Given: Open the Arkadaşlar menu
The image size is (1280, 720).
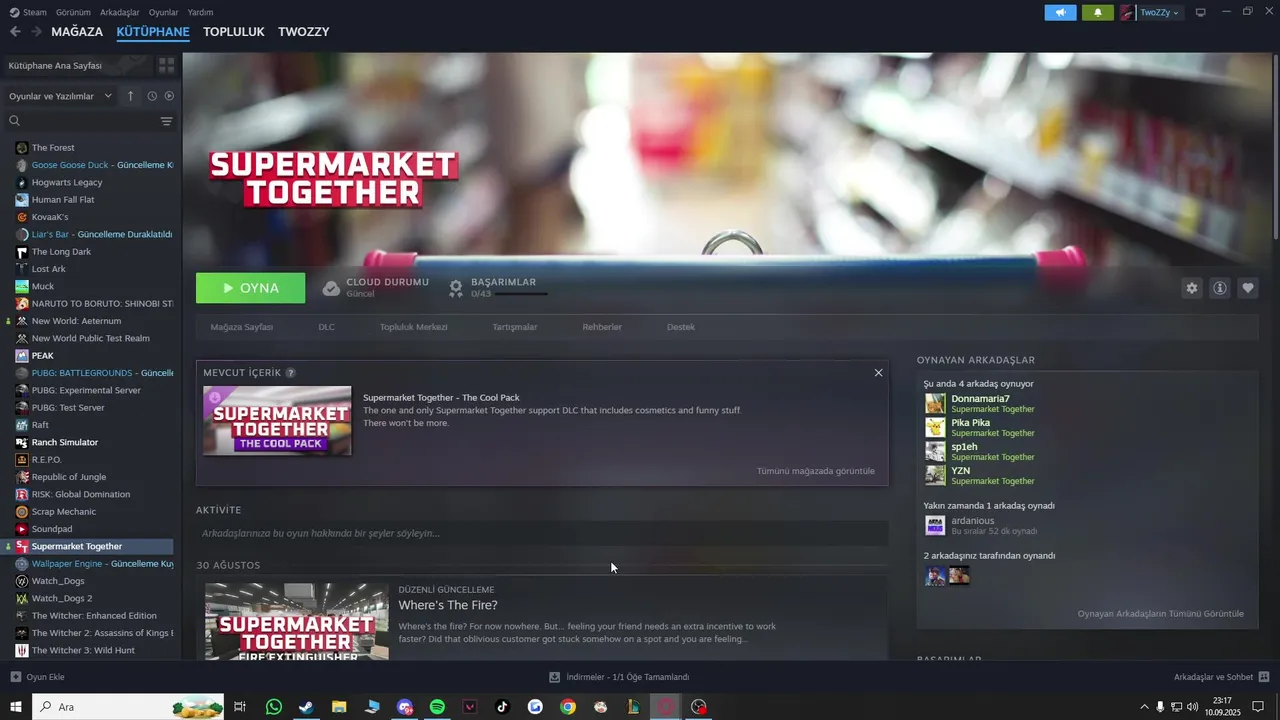Looking at the screenshot, I should click(x=120, y=12).
